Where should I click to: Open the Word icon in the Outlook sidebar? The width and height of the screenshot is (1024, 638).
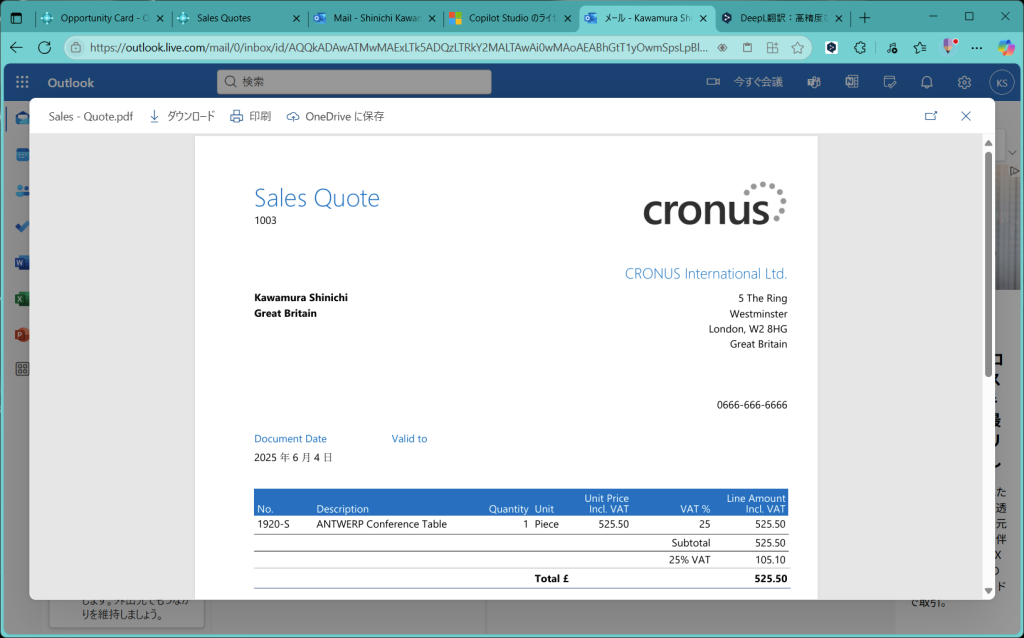(x=22, y=263)
